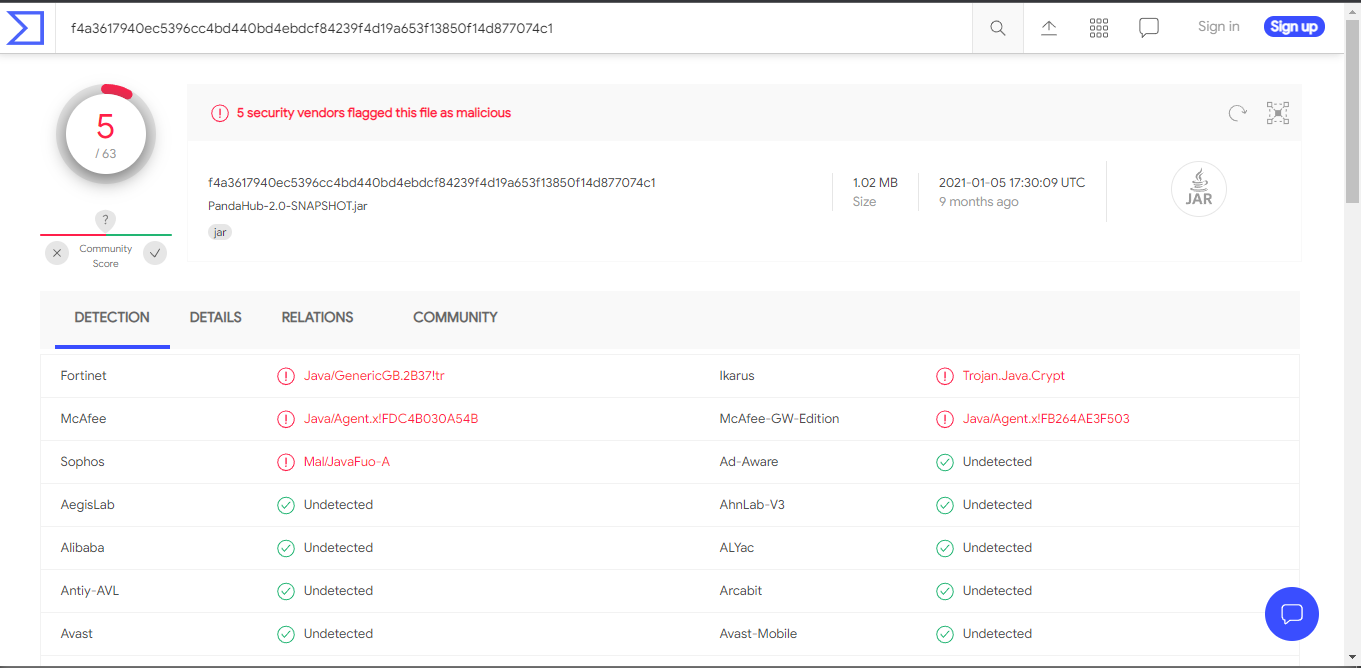
Task: Click the reanalyze refresh icon
Action: pos(1238,113)
